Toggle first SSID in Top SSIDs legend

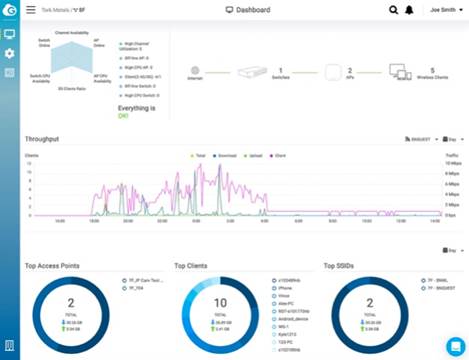pos(434,280)
